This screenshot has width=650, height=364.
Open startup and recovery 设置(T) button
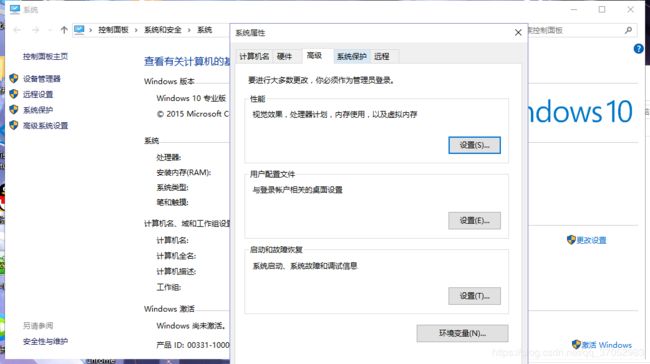tap(474, 296)
